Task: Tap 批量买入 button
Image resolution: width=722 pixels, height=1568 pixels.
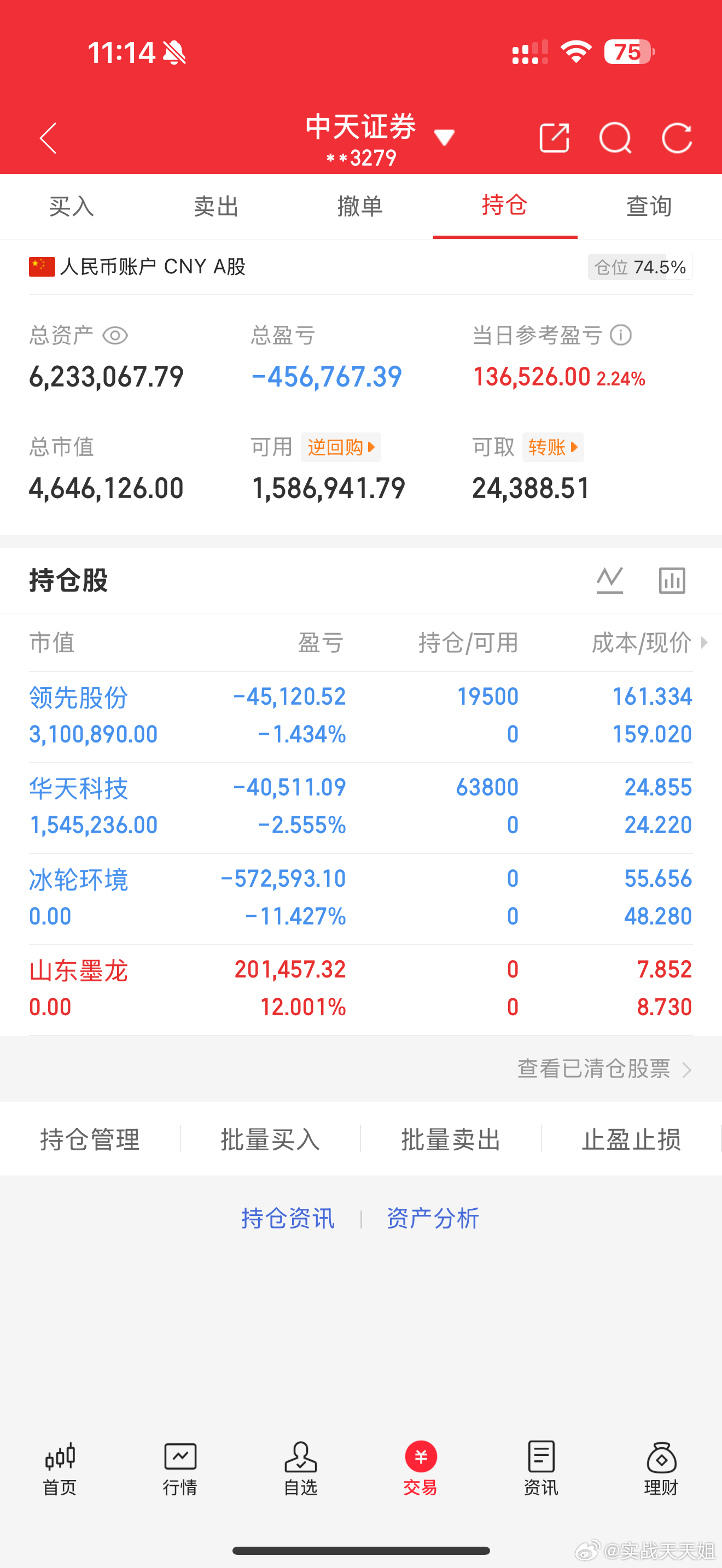Action: (270, 1139)
